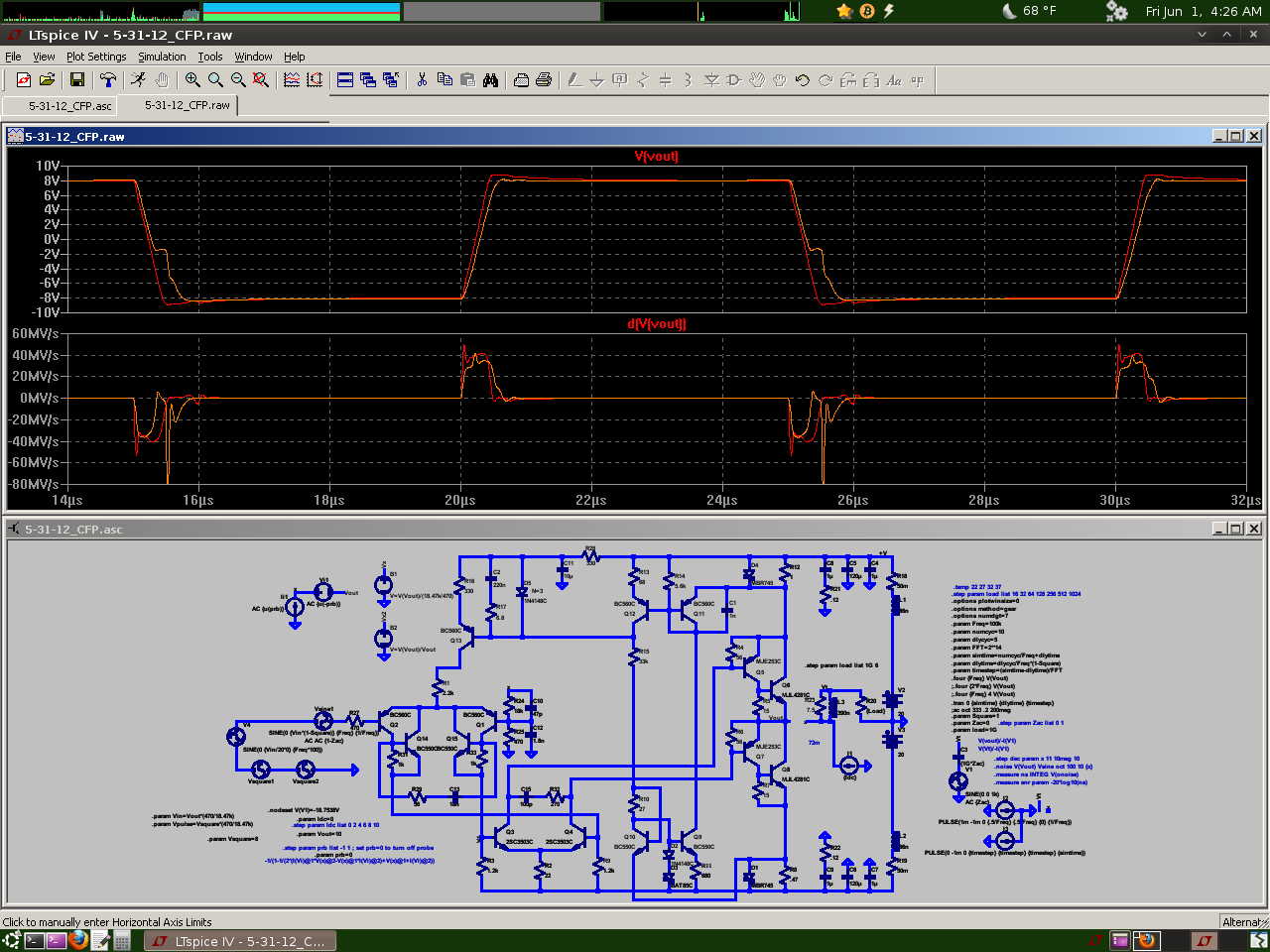The width and height of the screenshot is (1270, 952).
Task: Run the simulation with running-man icon
Action: pos(139,80)
